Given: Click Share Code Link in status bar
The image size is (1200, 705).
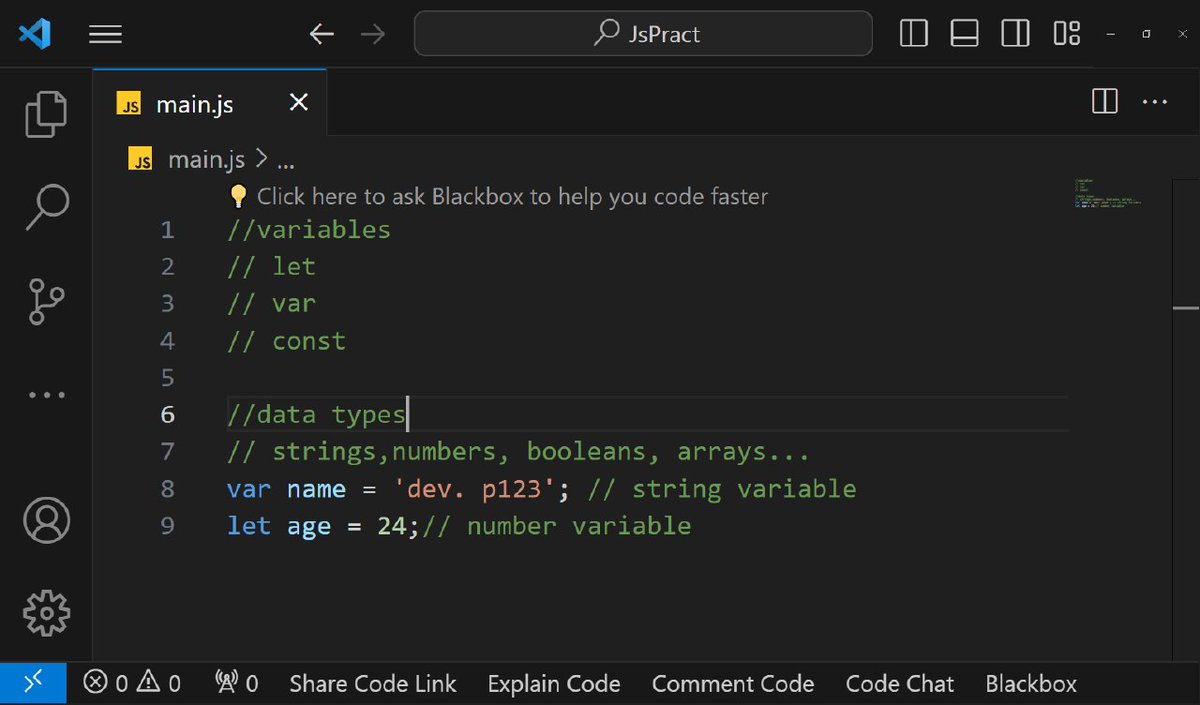Looking at the screenshot, I should click(373, 684).
